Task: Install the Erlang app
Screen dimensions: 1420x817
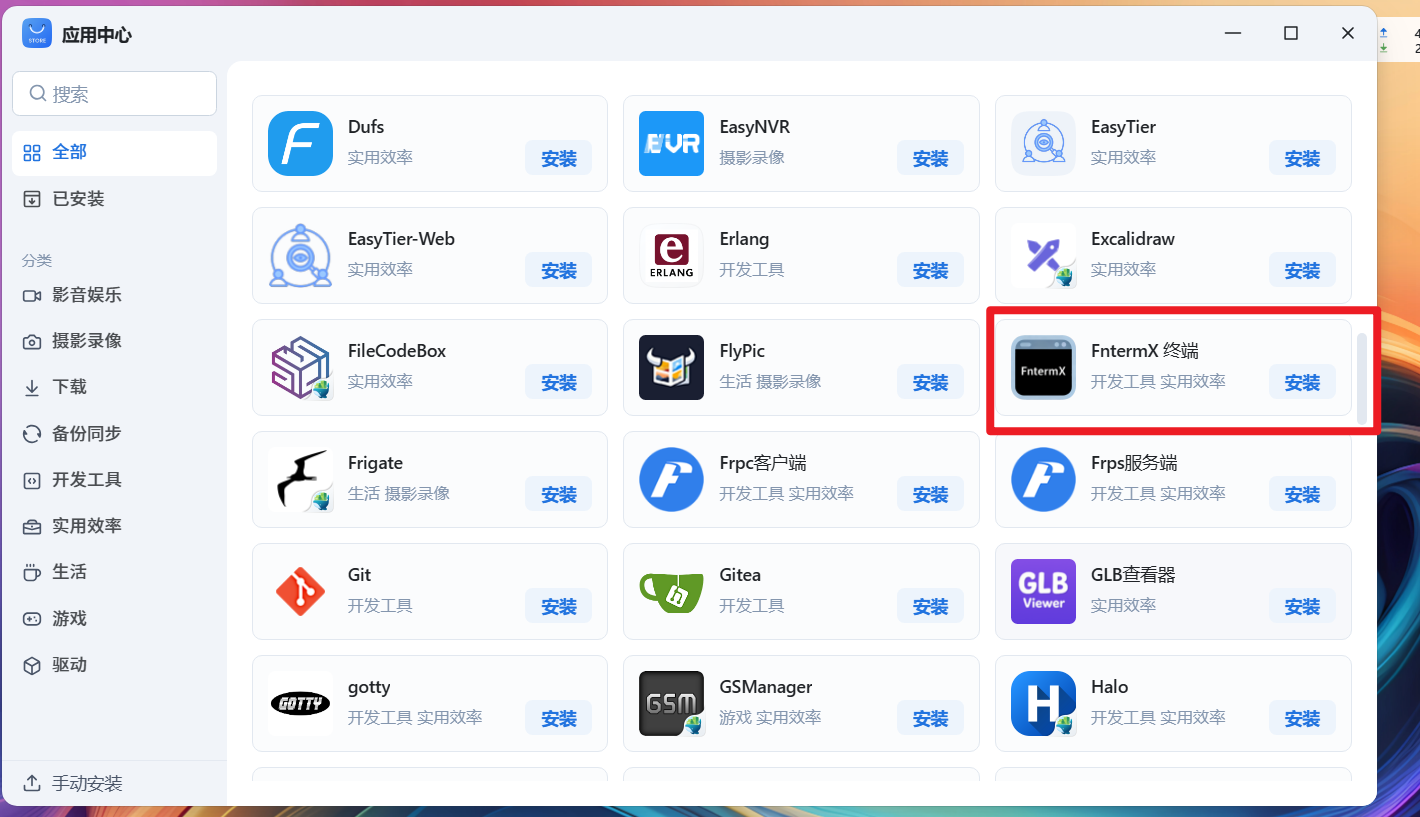Action: pyautogui.click(x=930, y=270)
